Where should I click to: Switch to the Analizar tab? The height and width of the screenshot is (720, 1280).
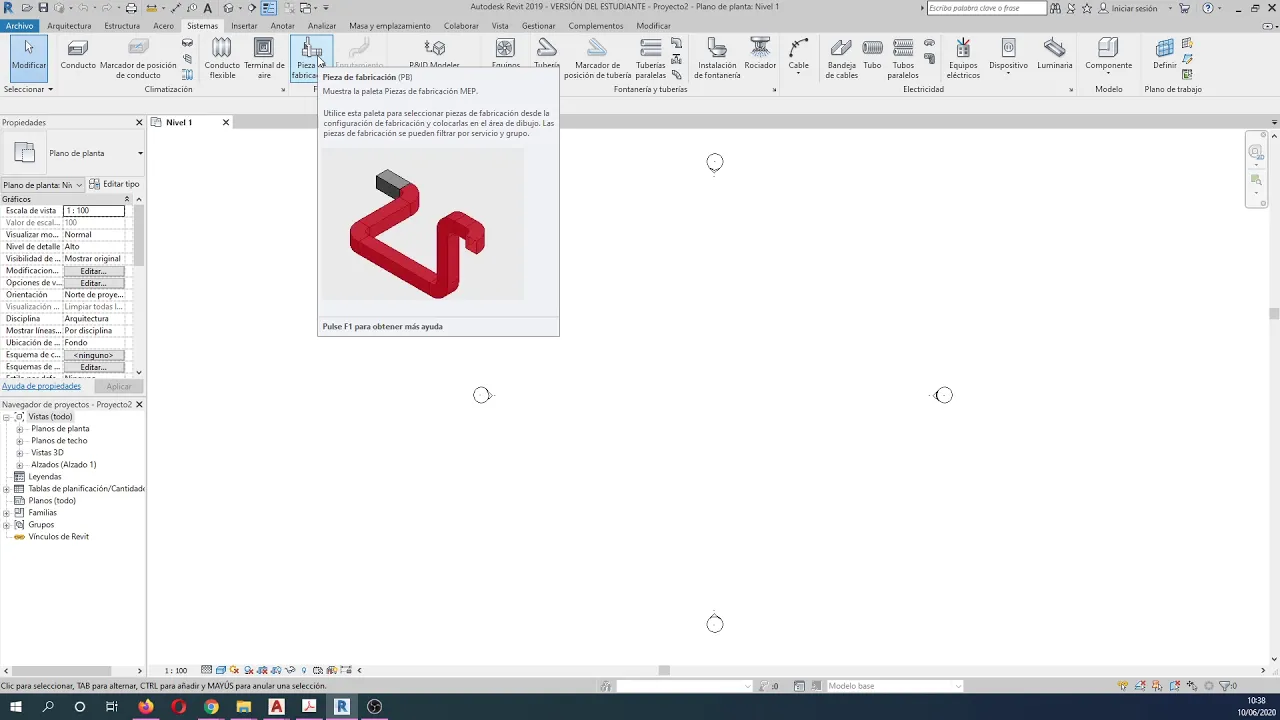pyautogui.click(x=322, y=26)
